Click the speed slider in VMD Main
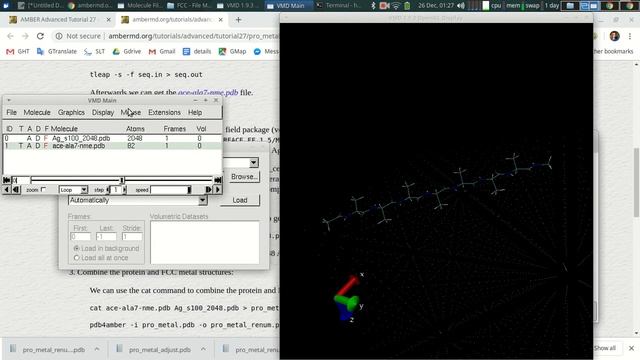 [171, 190]
